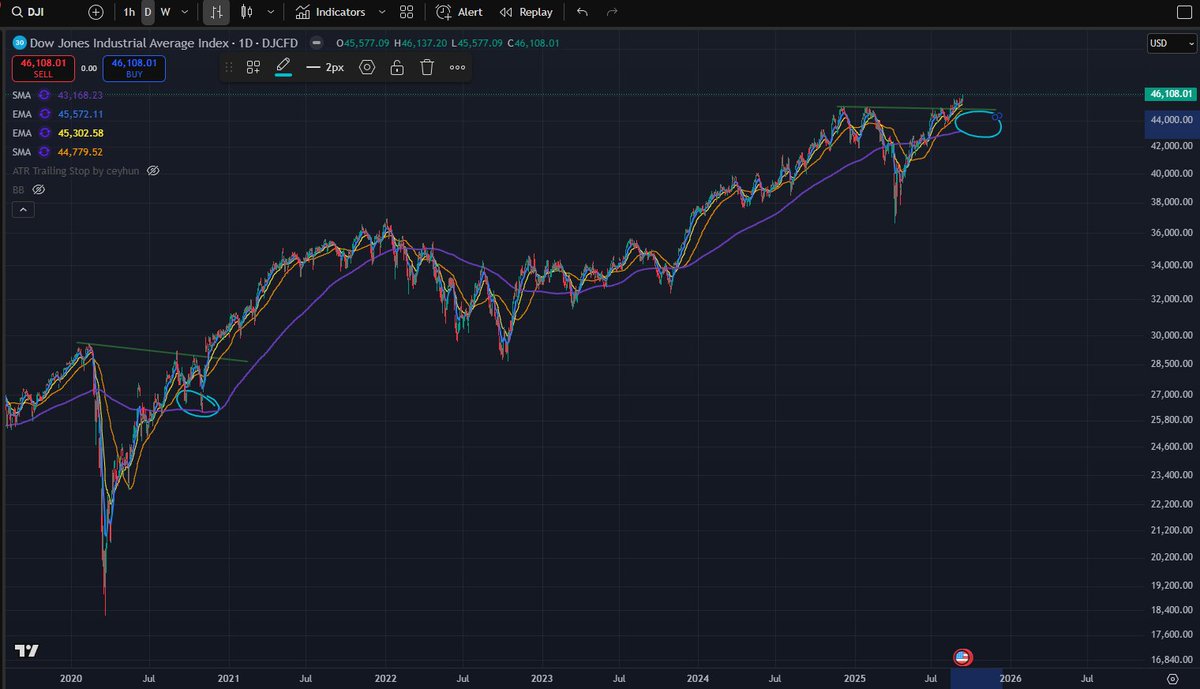Show the hidden BB indicator
This screenshot has height=689, width=1200.
click(x=39, y=189)
